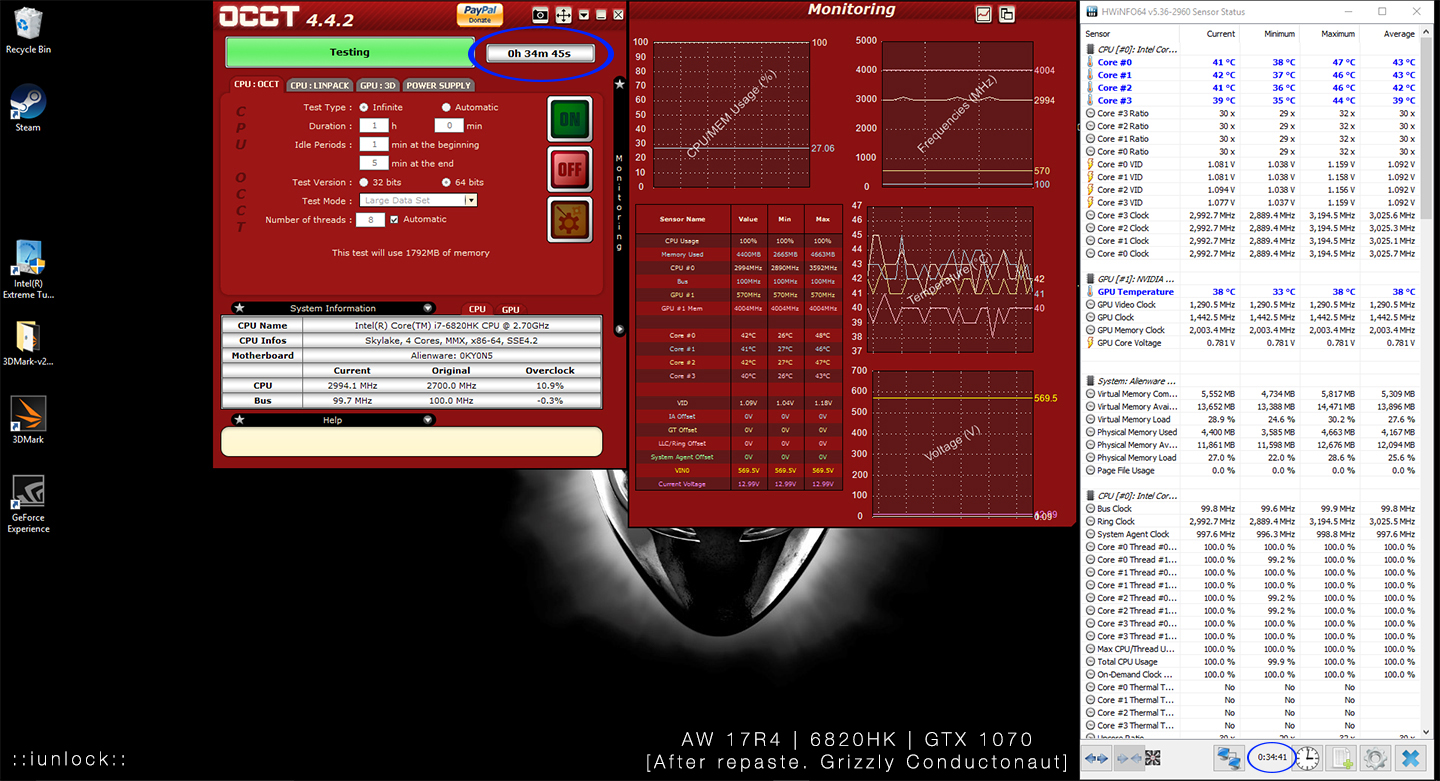
Task: Collapse the Help panel arrow
Action: click(428, 420)
